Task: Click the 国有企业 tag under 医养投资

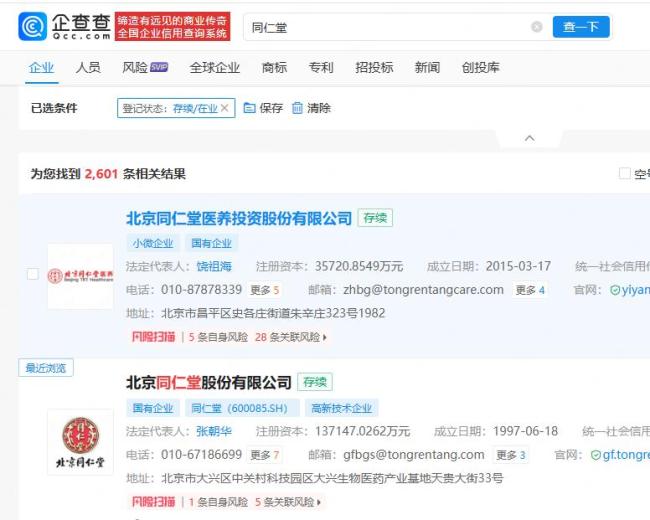Action: [x=211, y=243]
